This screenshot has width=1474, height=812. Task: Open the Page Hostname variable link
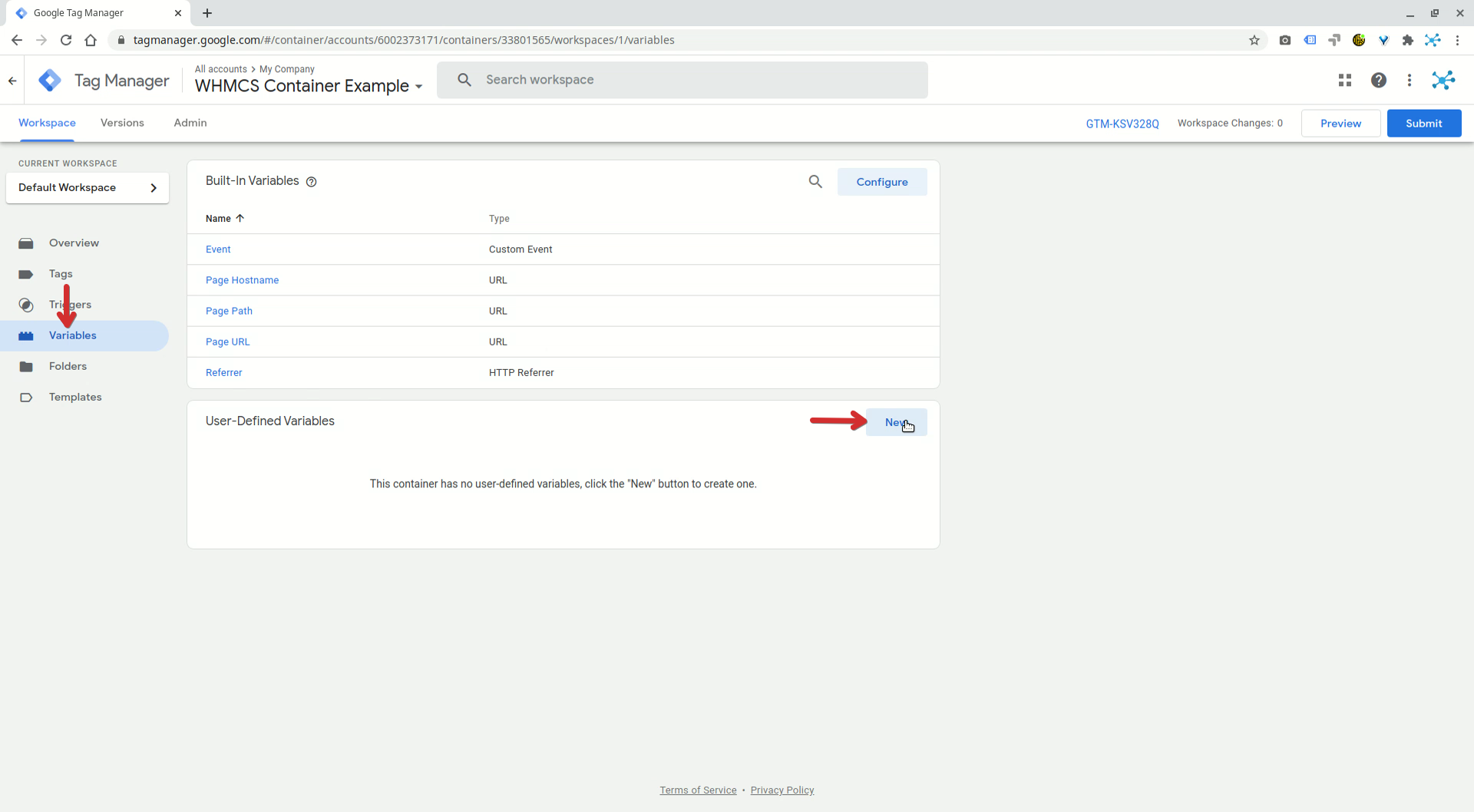point(242,280)
